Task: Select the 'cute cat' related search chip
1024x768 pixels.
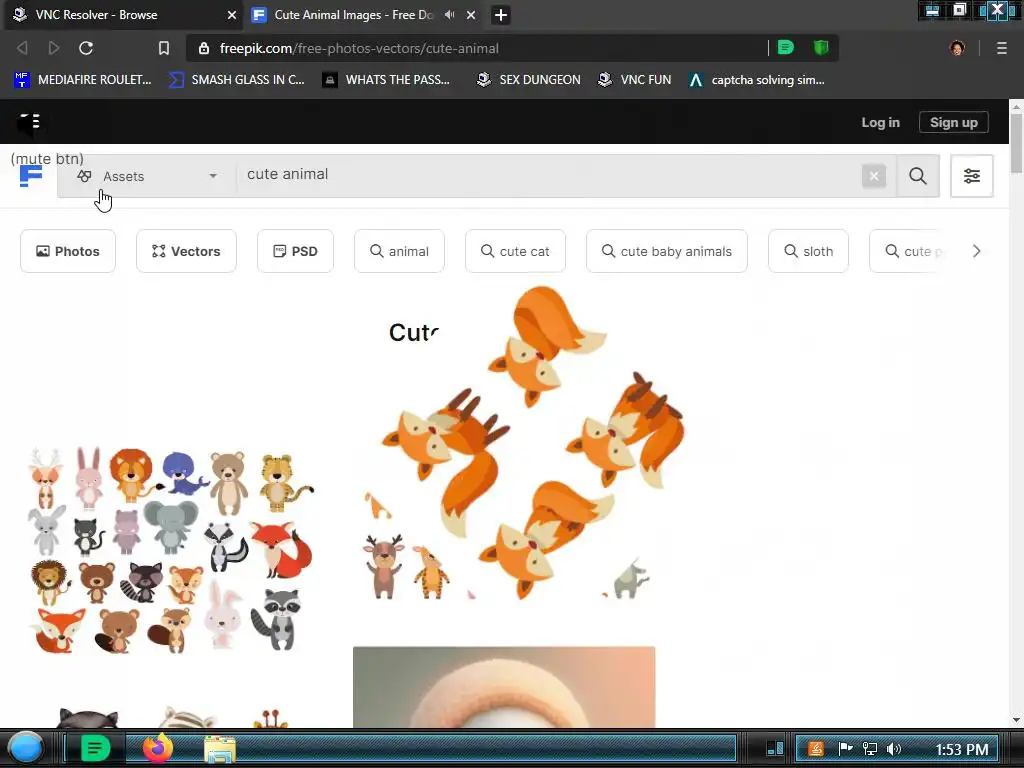Action: pyautogui.click(x=515, y=251)
